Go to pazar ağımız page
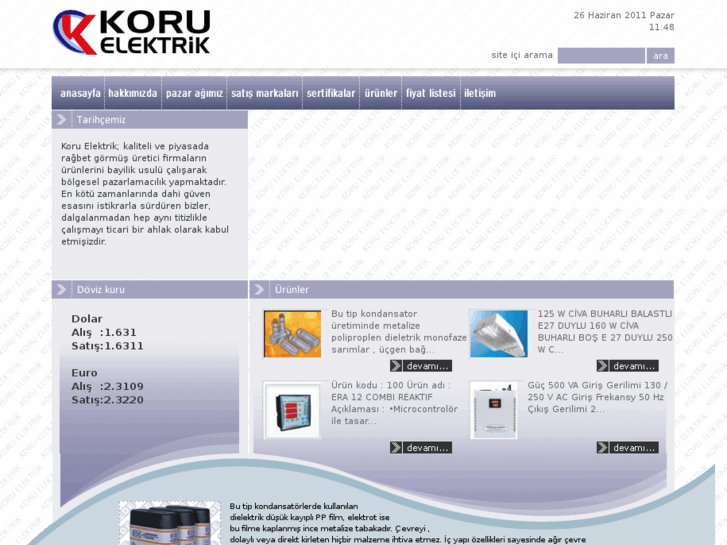Image resolution: width=727 pixels, height=545 pixels. (194, 93)
